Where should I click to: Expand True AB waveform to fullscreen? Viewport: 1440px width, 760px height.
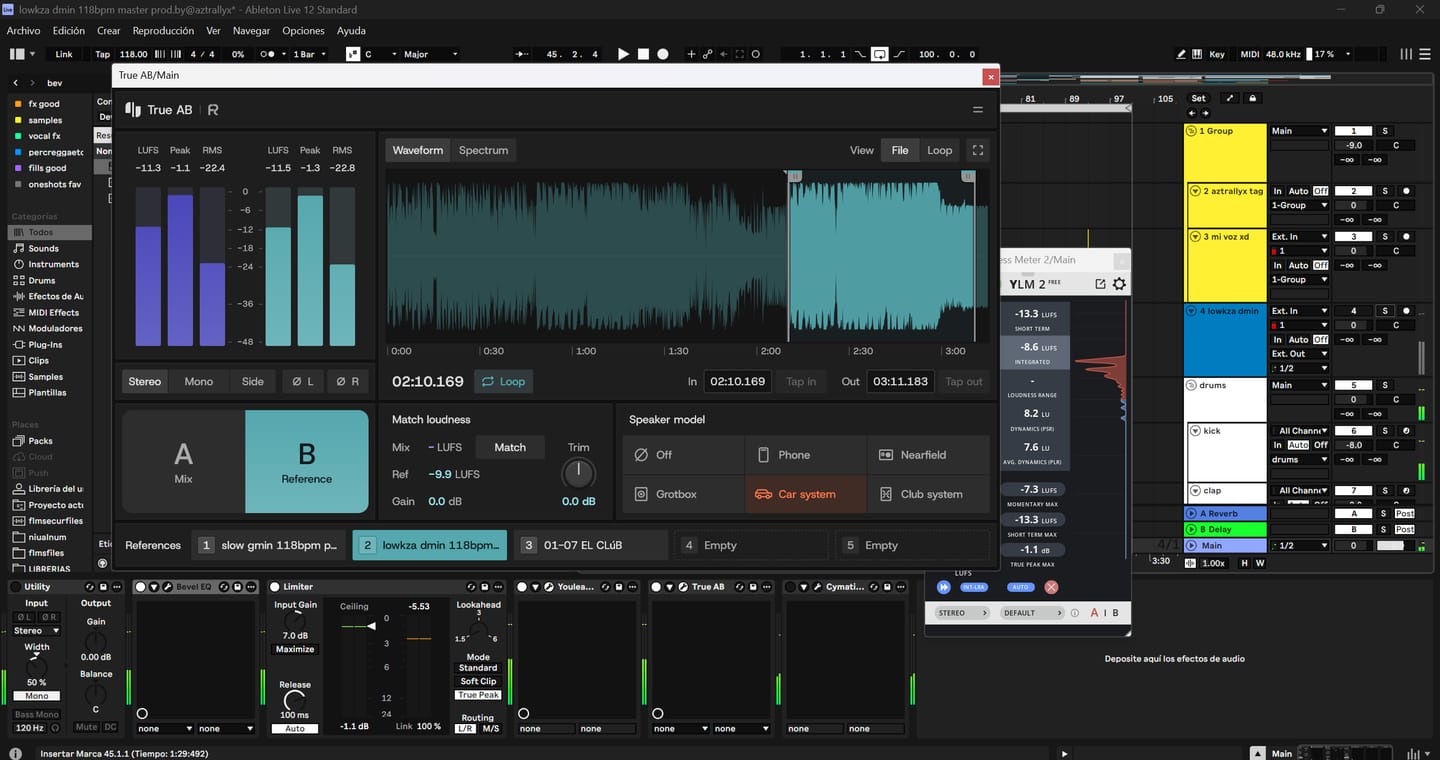point(978,150)
